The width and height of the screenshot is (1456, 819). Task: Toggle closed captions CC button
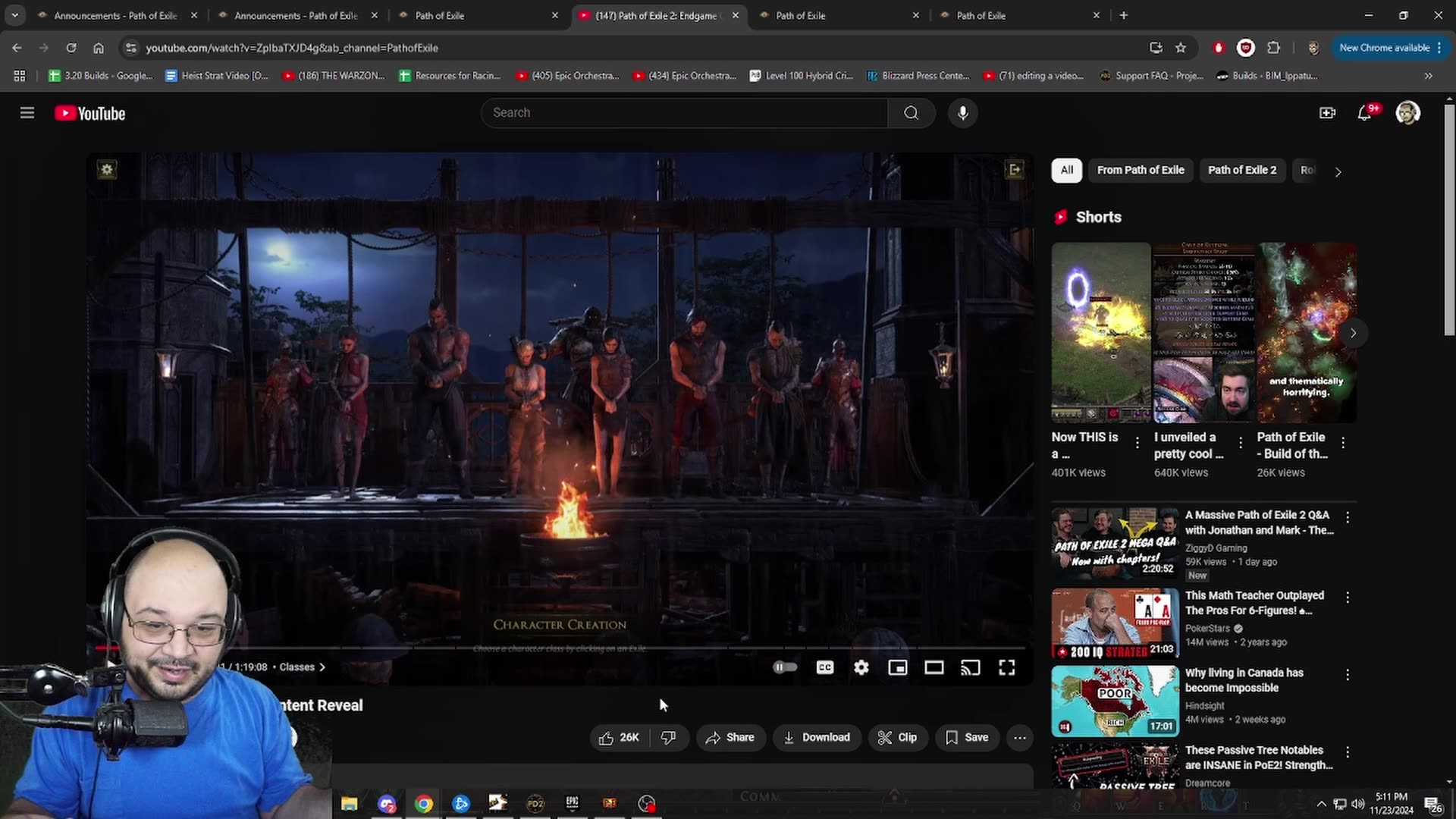coord(825,667)
